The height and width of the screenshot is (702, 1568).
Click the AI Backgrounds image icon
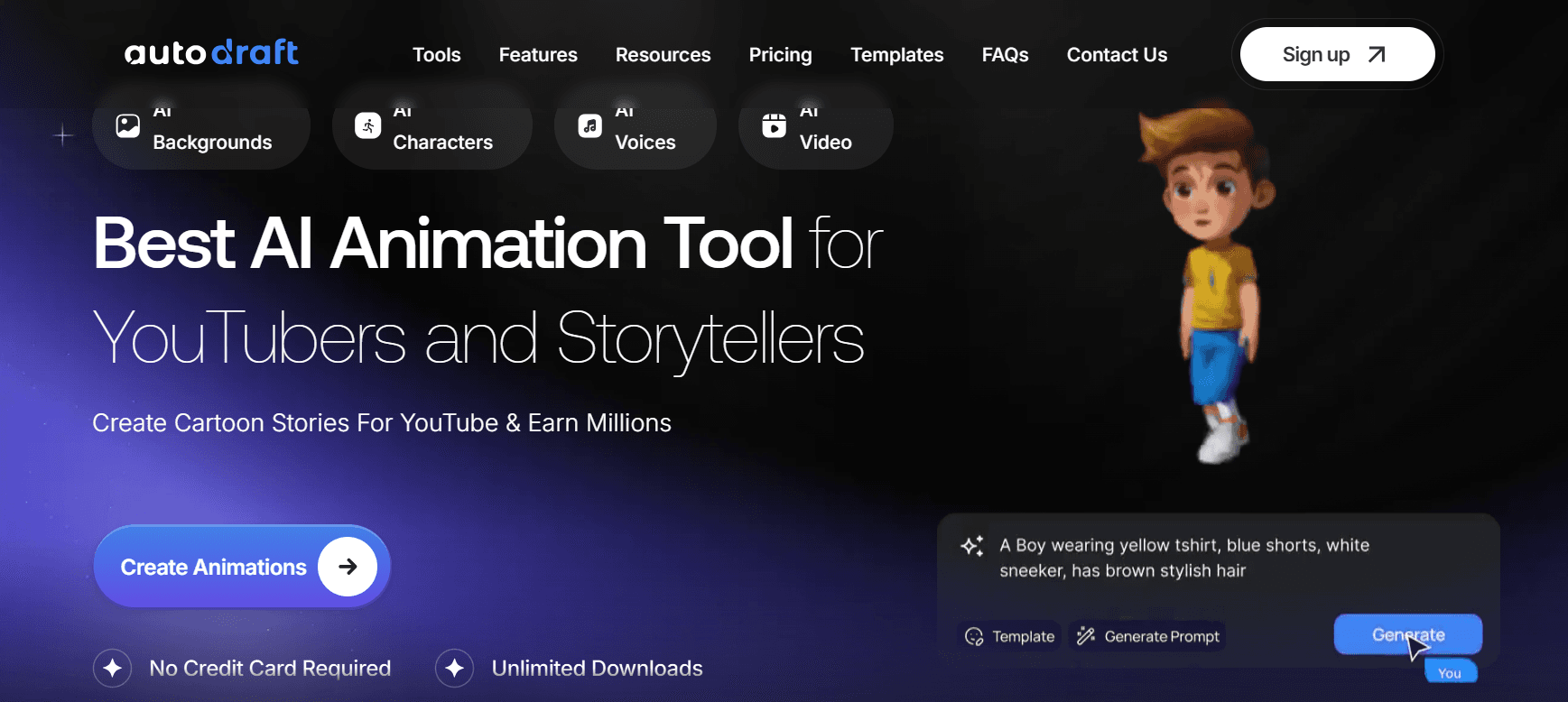pos(128,125)
